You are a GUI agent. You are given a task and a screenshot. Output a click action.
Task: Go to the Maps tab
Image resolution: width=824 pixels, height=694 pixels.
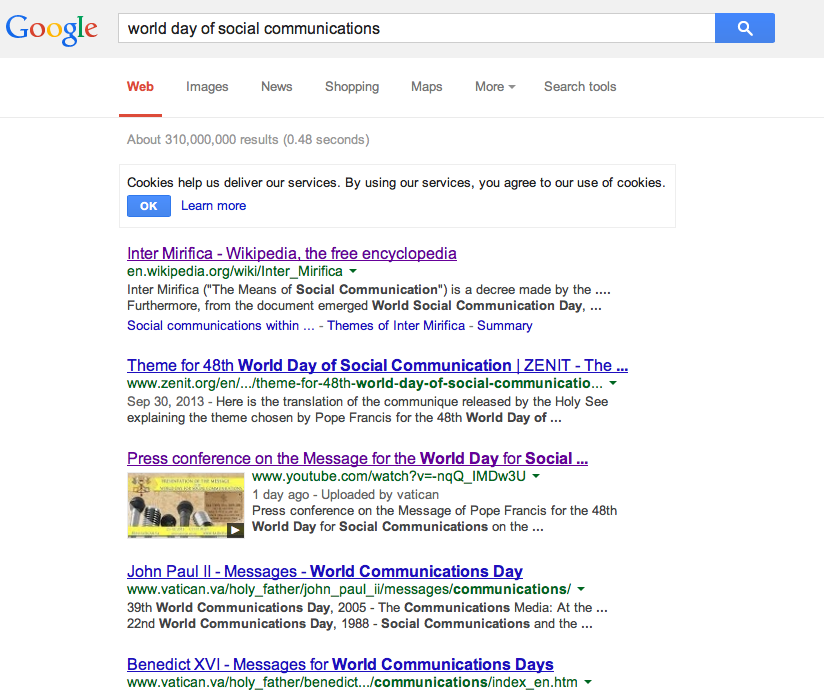(x=426, y=87)
